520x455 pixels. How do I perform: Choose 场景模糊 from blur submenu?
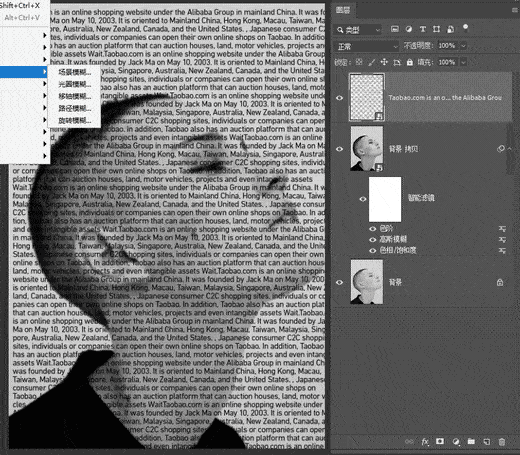tap(74, 72)
